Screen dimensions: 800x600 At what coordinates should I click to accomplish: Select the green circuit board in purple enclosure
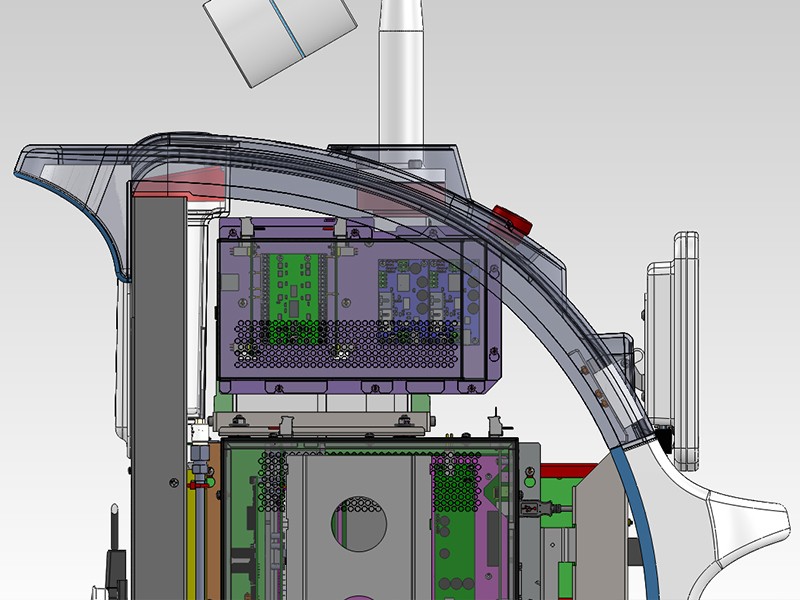(x=294, y=298)
